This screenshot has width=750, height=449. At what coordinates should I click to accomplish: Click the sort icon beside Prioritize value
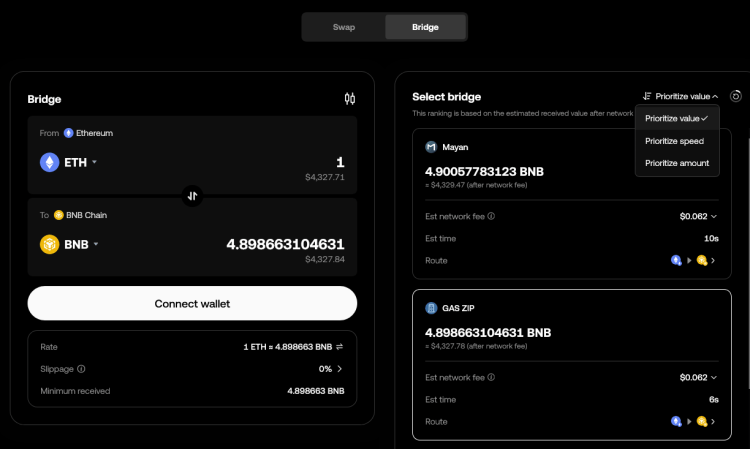[647, 96]
